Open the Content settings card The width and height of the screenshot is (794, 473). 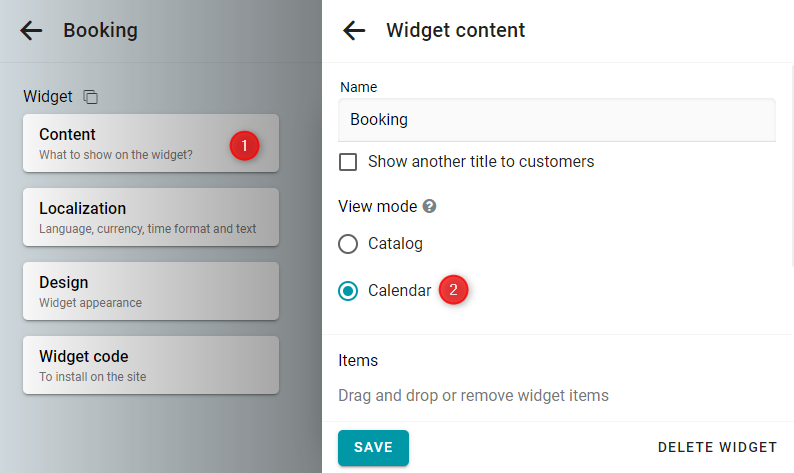point(151,143)
